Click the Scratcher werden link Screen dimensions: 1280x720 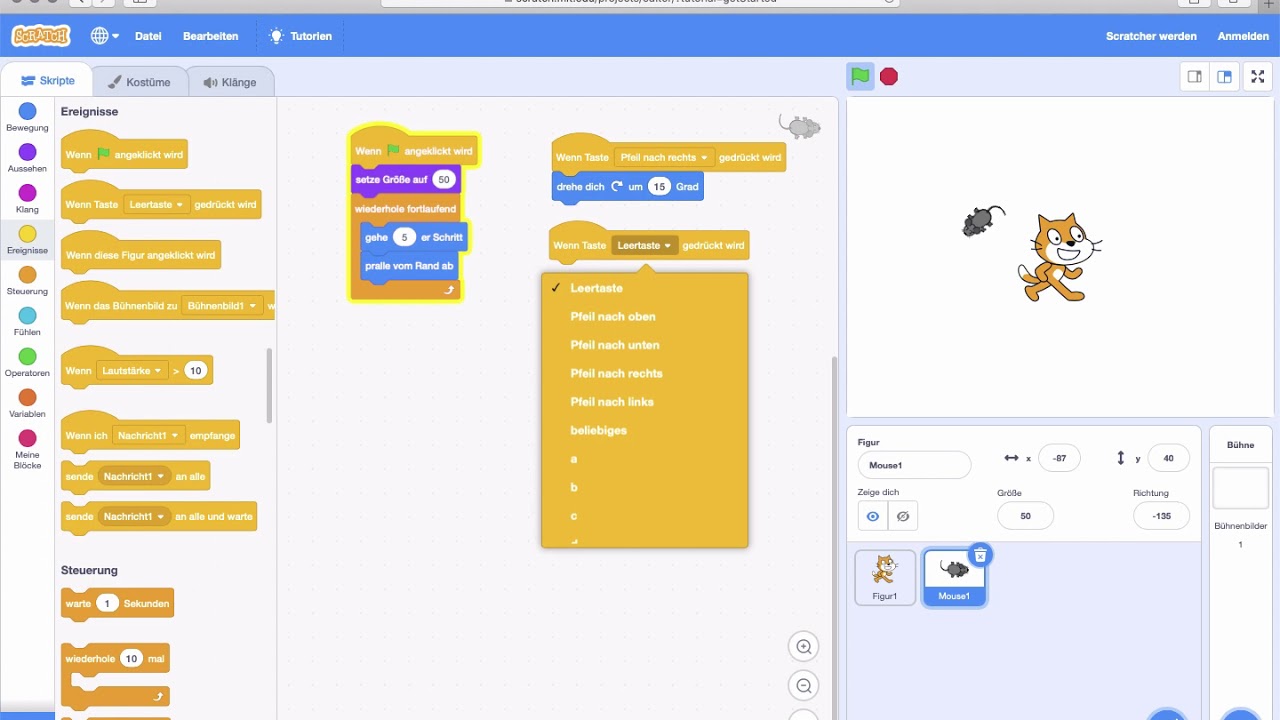[1151, 36]
